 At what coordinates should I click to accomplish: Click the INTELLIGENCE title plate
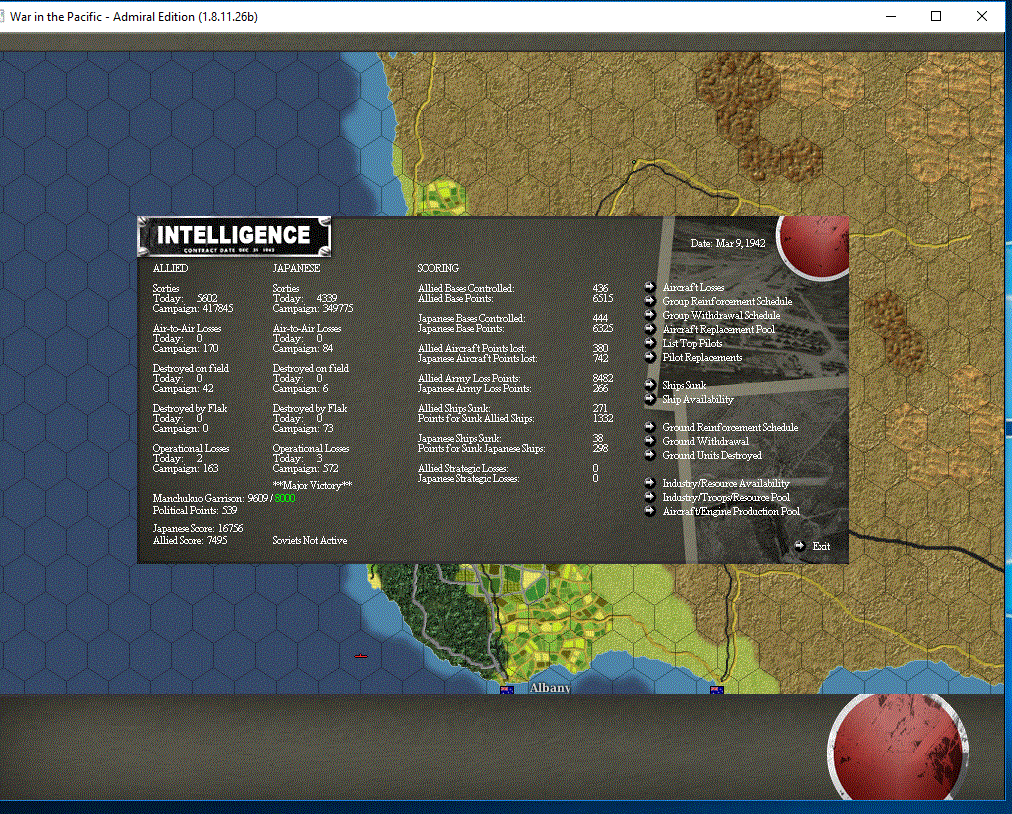(234, 236)
